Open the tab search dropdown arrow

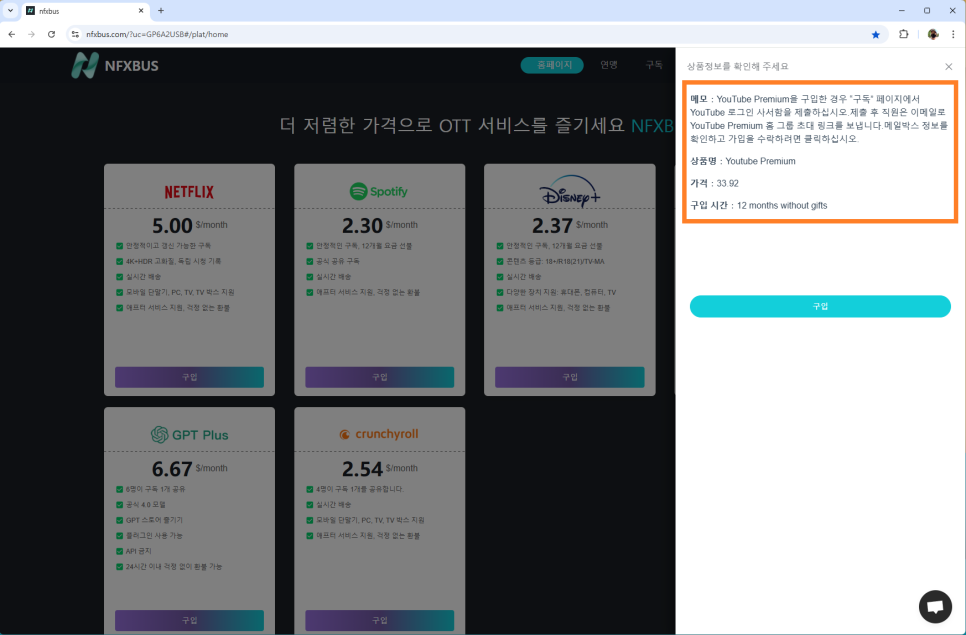[x=10, y=10]
